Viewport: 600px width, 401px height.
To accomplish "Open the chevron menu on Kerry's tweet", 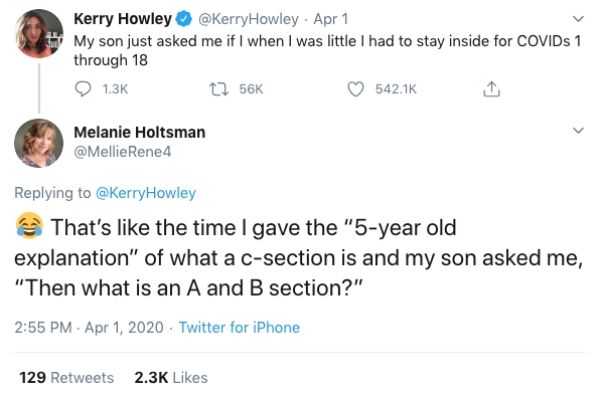I will (x=577, y=18).
